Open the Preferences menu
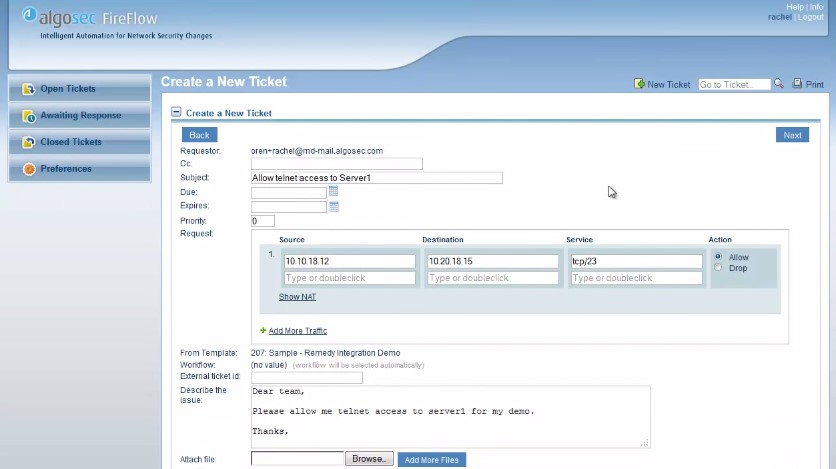Image resolution: width=836 pixels, height=469 pixels. (x=80, y=168)
